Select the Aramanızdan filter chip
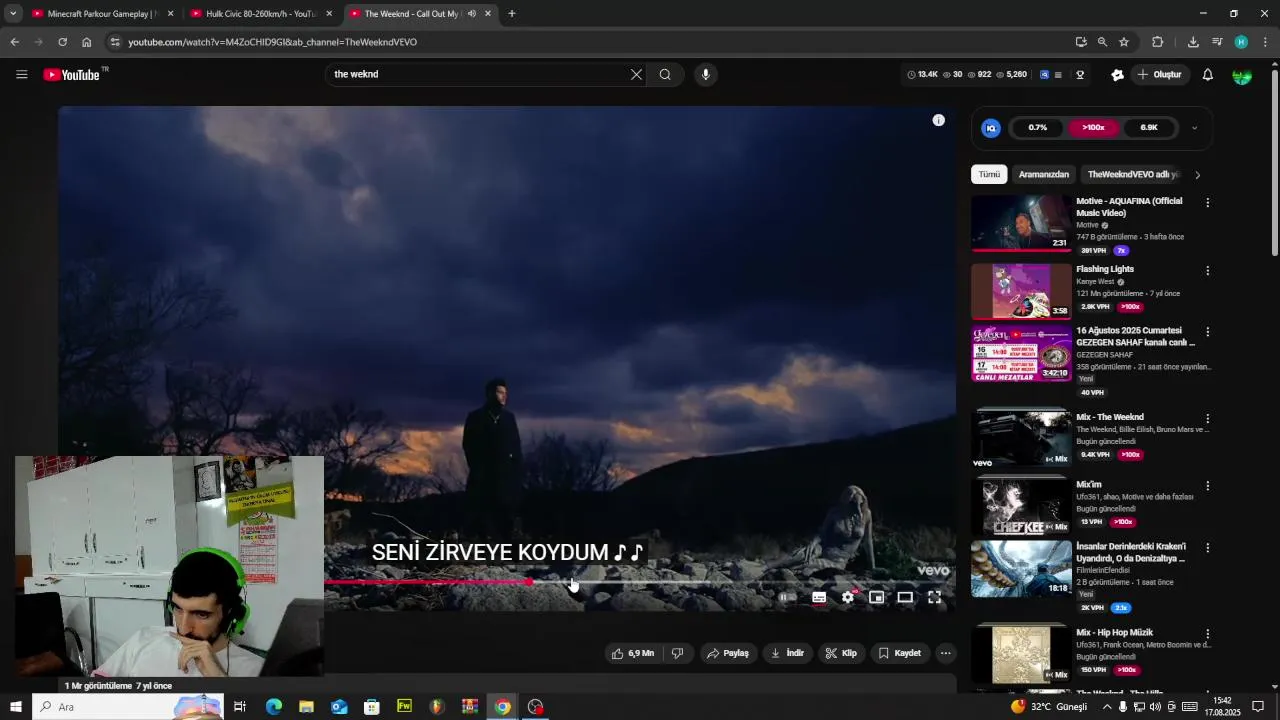Viewport: 1280px width, 720px height. (x=1044, y=175)
